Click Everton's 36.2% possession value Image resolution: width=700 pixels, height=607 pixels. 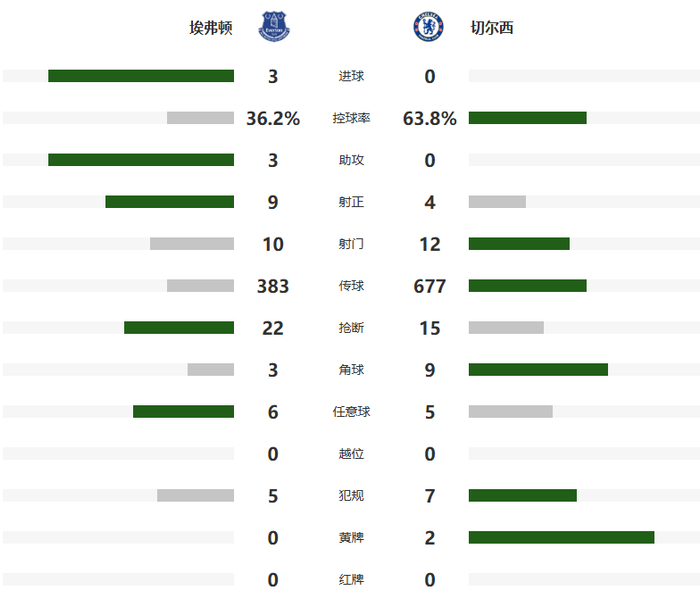273,118
